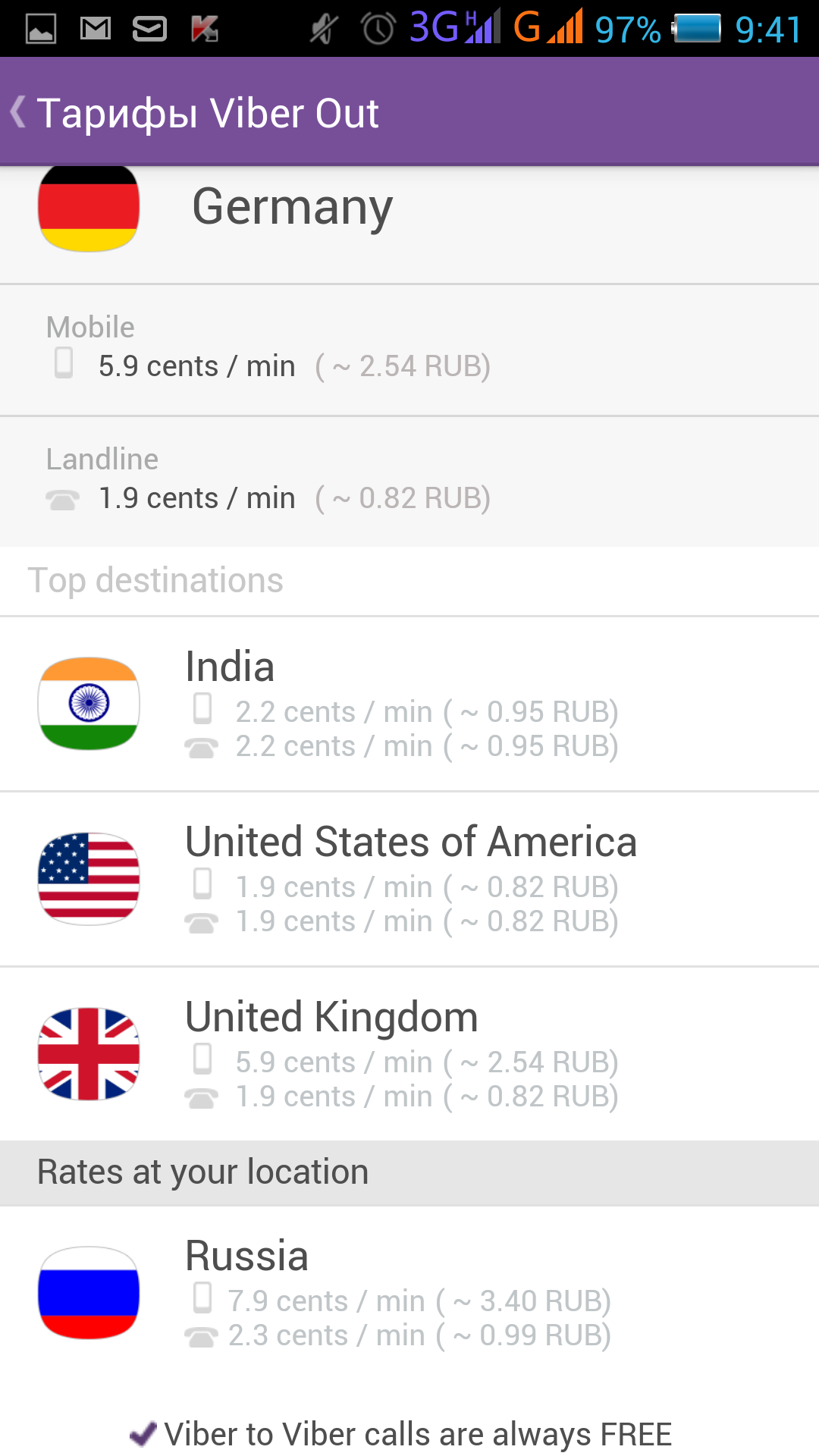Tap the Top destinations header
The image size is (819, 1456).
click(x=155, y=581)
